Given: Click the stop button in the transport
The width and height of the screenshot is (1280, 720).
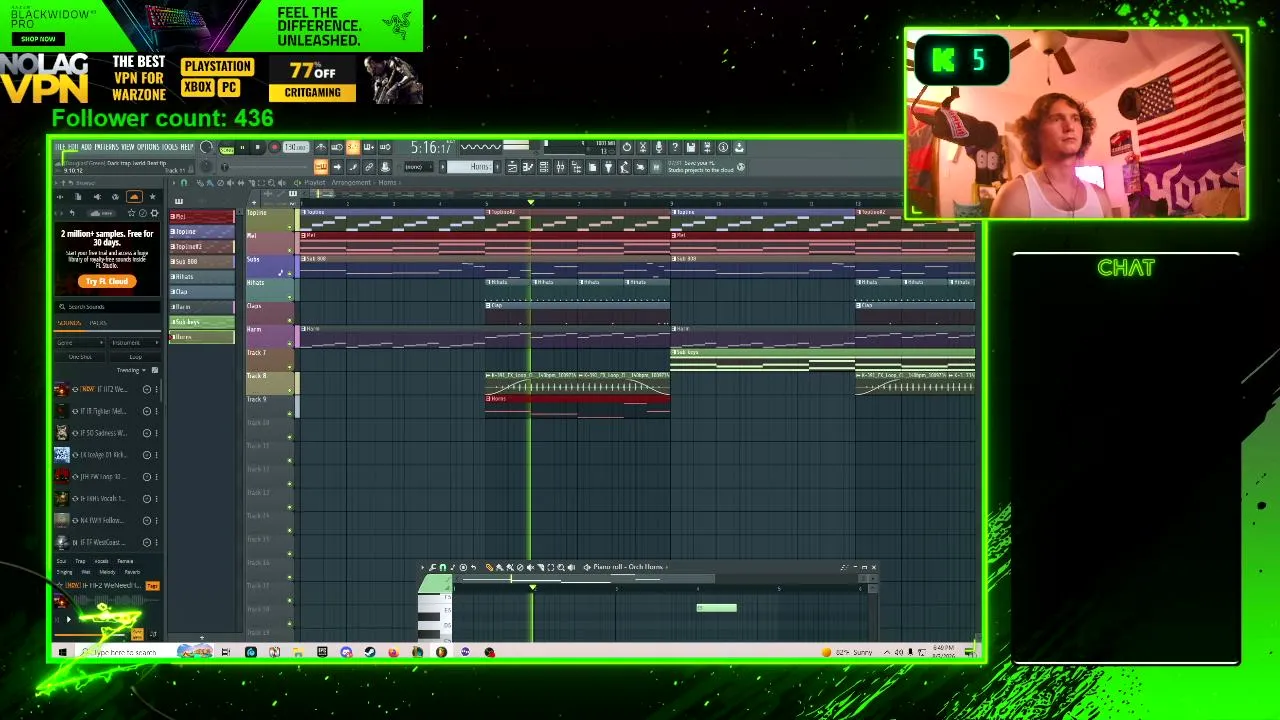Looking at the screenshot, I should [258, 148].
